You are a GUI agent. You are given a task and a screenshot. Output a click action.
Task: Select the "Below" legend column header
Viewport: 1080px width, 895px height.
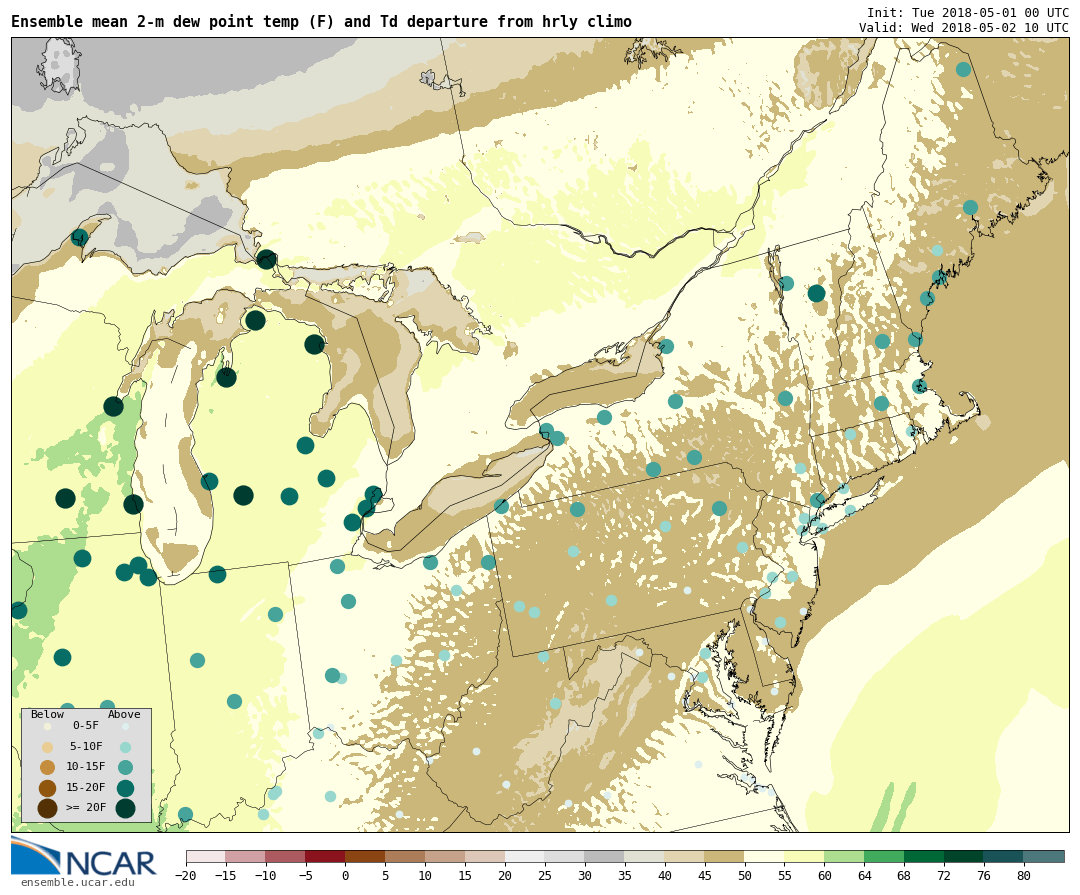tap(47, 714)
